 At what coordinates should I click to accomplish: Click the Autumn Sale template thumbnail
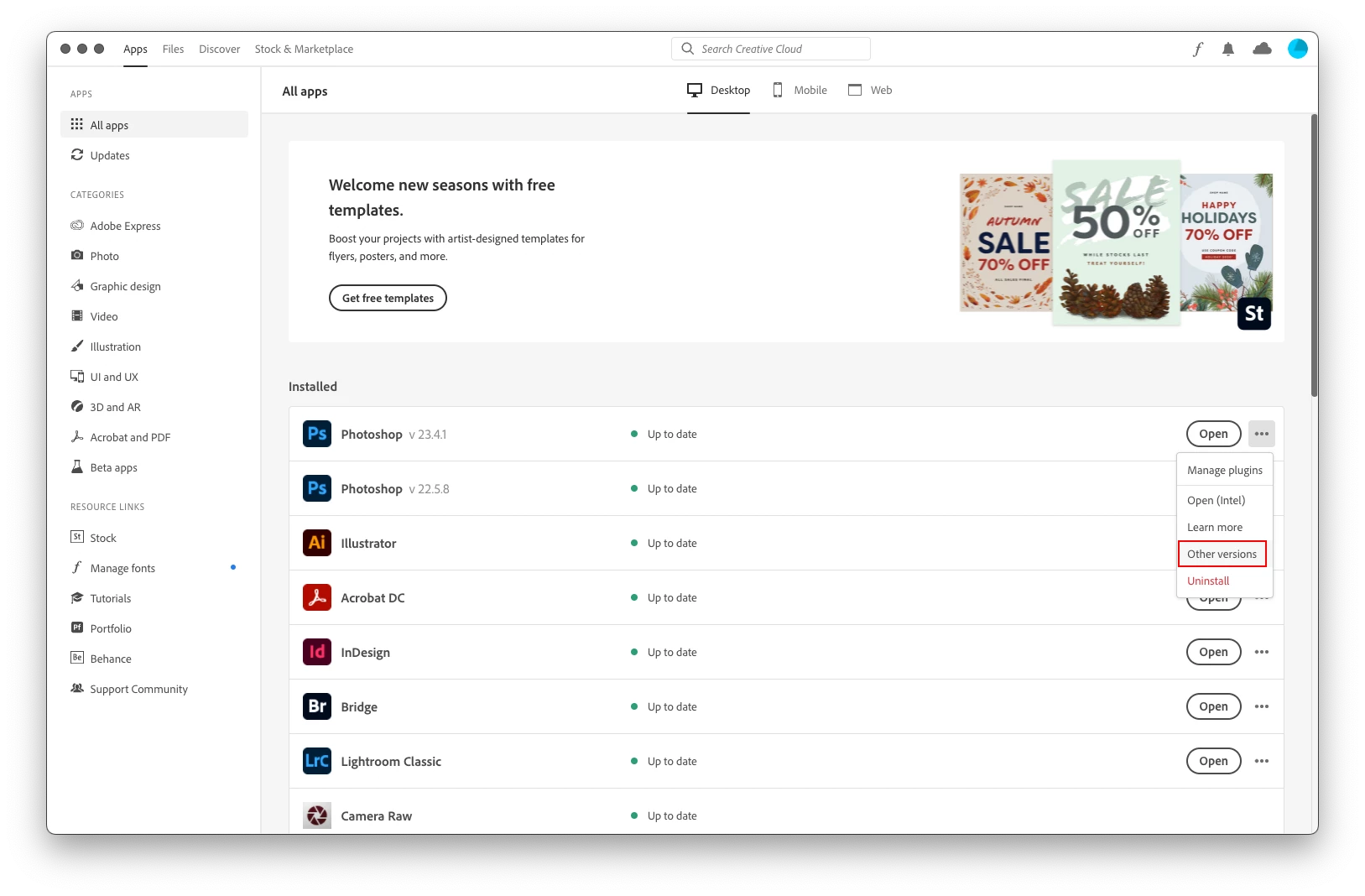[1006, 242]
